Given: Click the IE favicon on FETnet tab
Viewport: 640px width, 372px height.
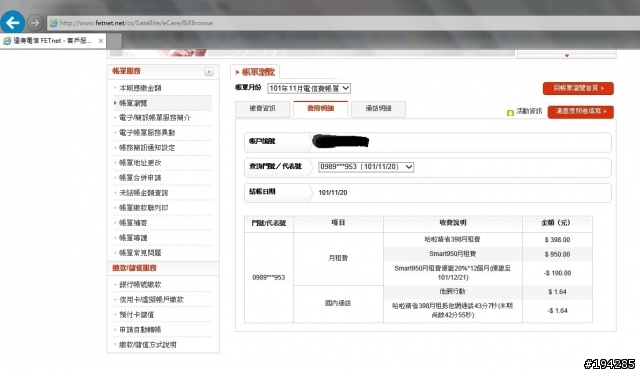Looking at the screenshot, I should tap(7, 41).
